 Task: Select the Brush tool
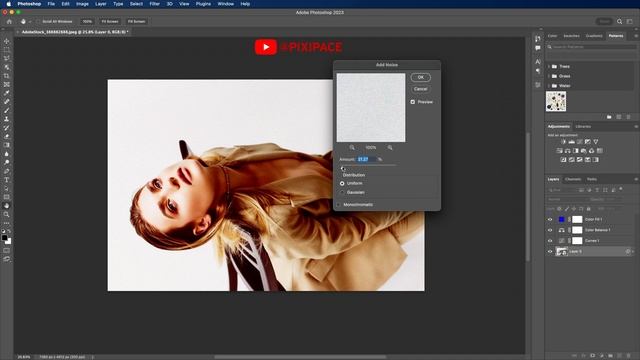click(x=7, y=110)
